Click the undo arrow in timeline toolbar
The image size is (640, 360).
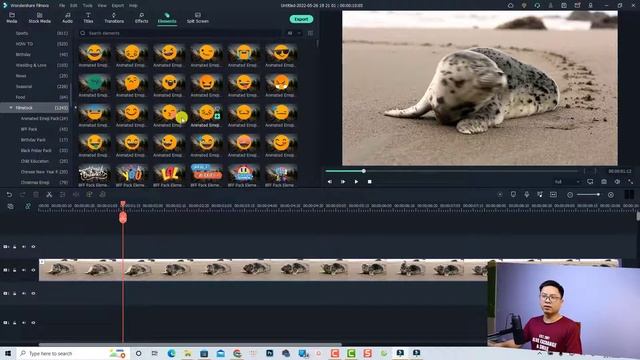9,195
